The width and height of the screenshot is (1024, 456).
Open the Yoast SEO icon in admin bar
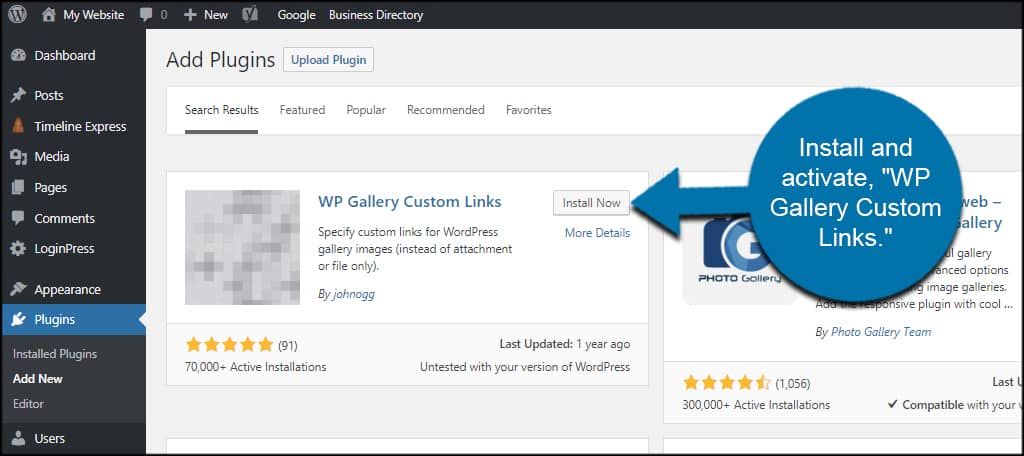click(x=250, y=14)
